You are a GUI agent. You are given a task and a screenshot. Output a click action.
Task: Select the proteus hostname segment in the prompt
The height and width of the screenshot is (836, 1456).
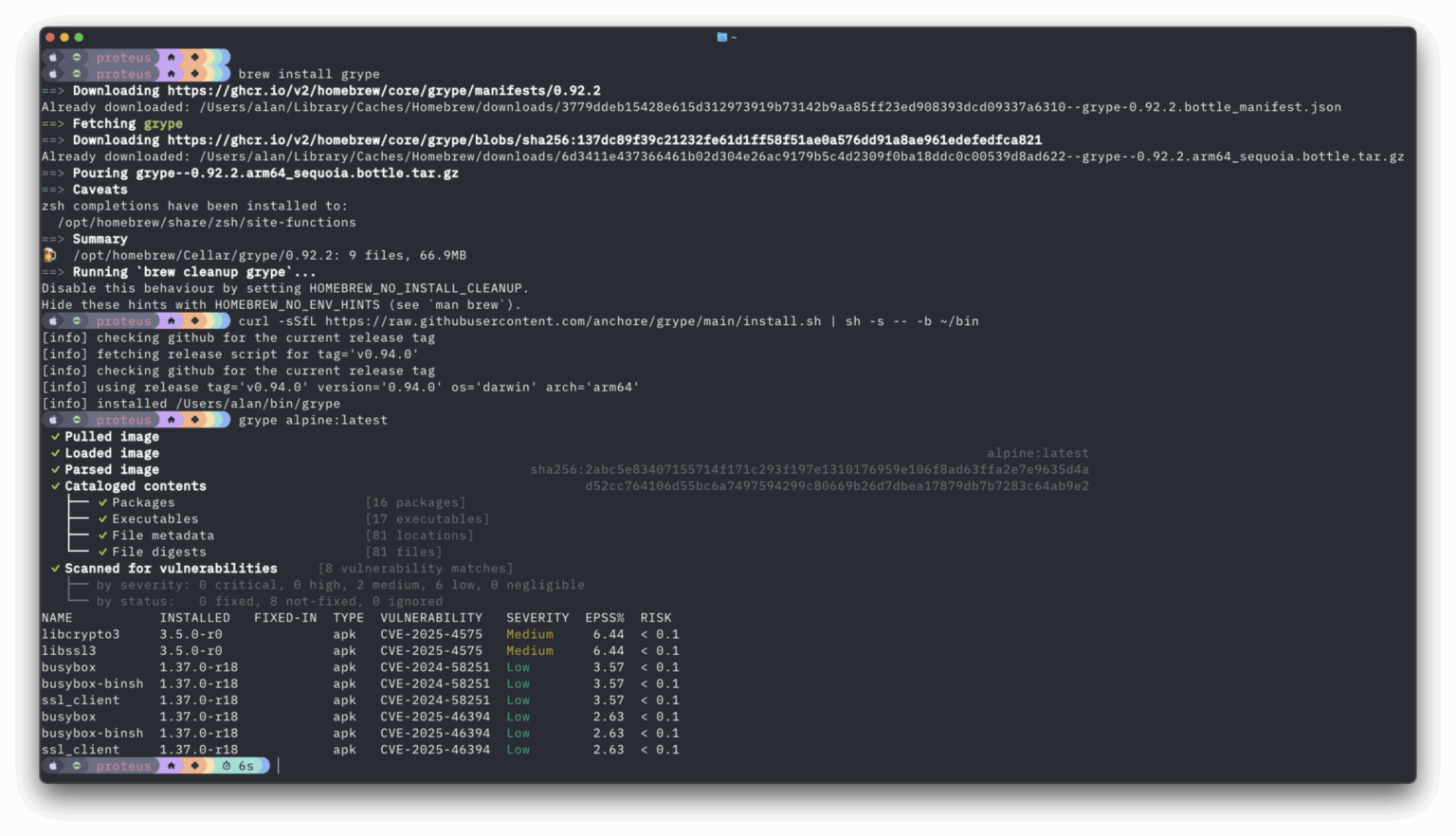coord(123,766)
